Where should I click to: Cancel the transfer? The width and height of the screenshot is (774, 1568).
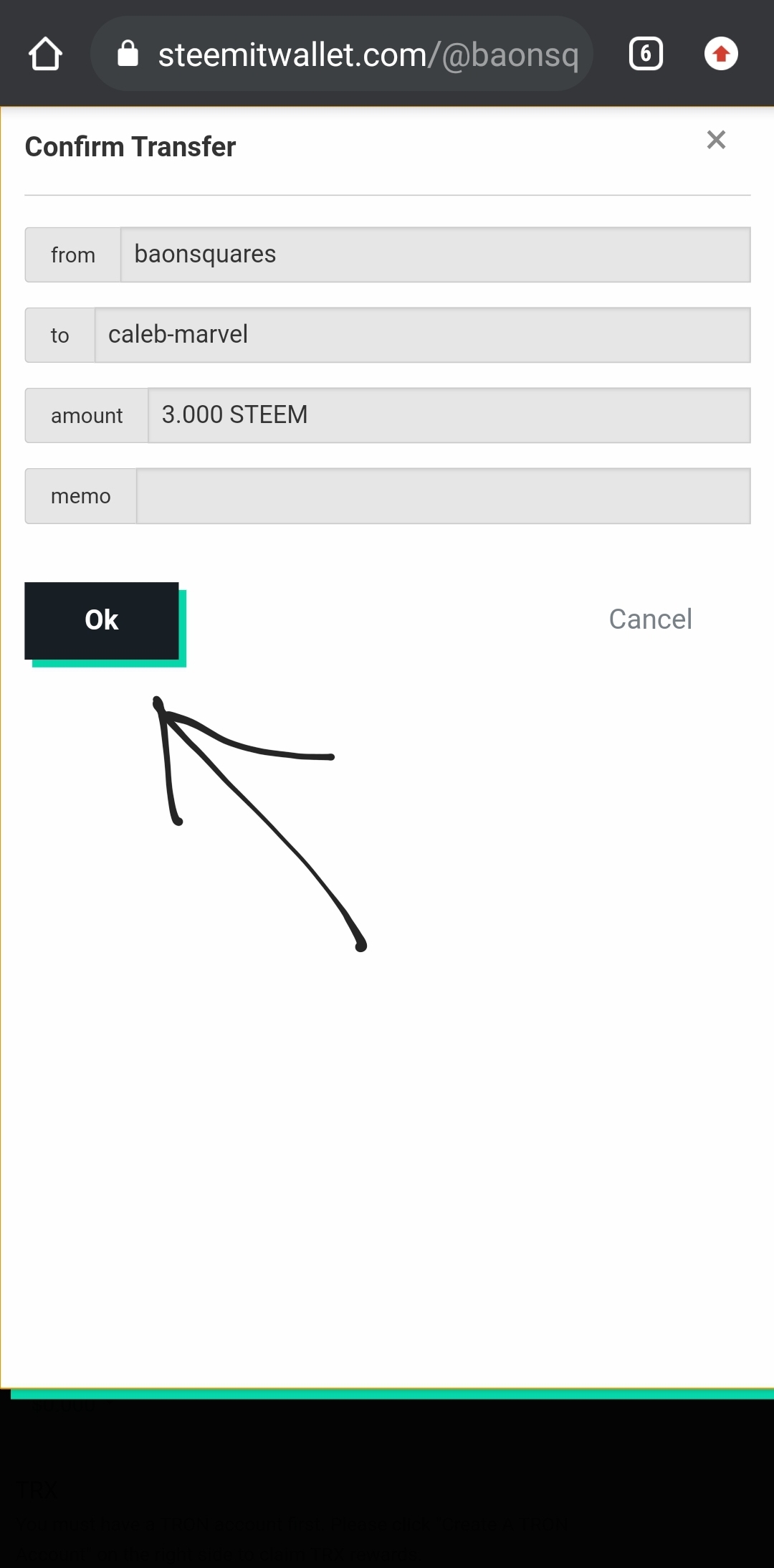pos(650,619)
